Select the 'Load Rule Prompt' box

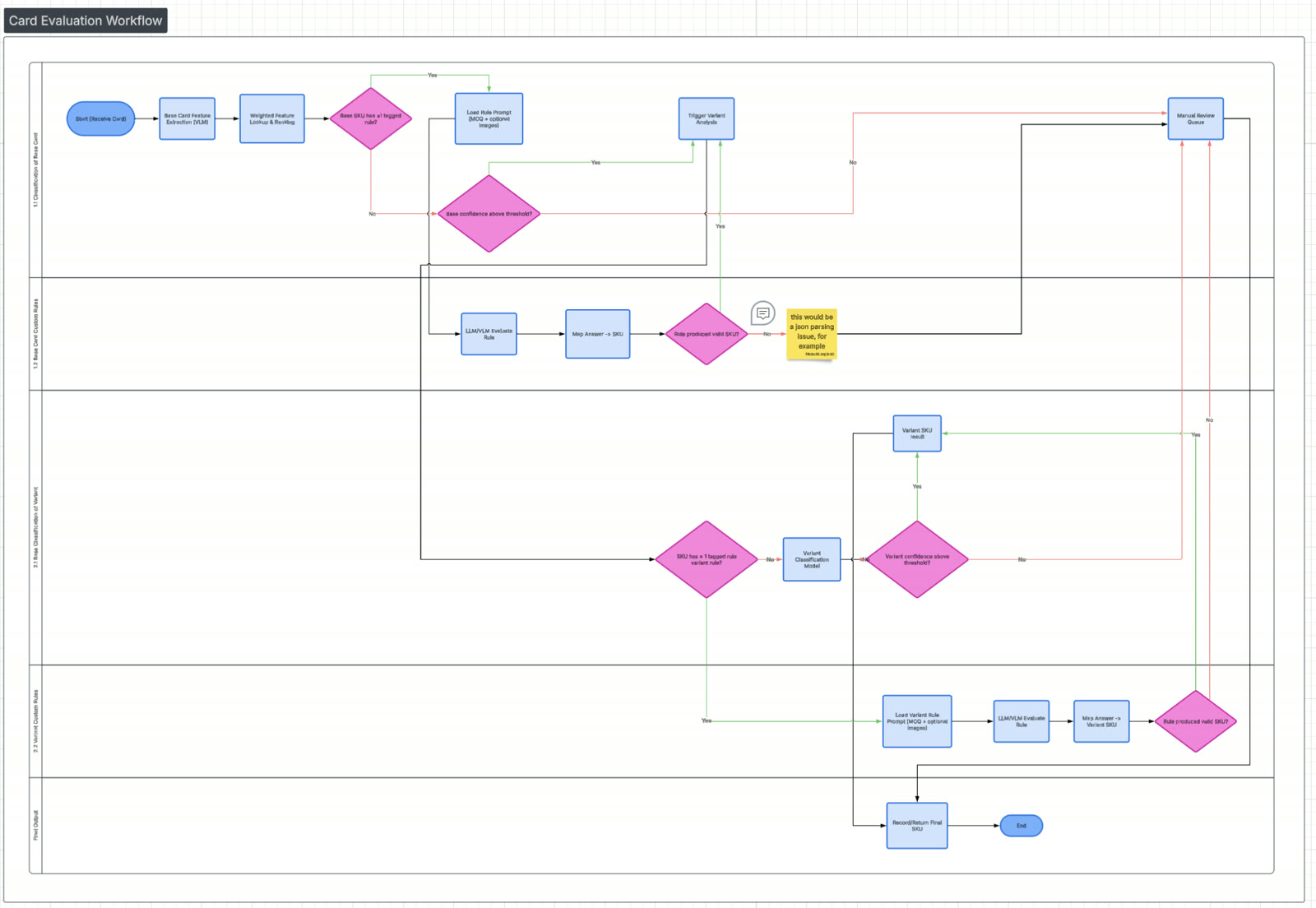pos(489,118)
